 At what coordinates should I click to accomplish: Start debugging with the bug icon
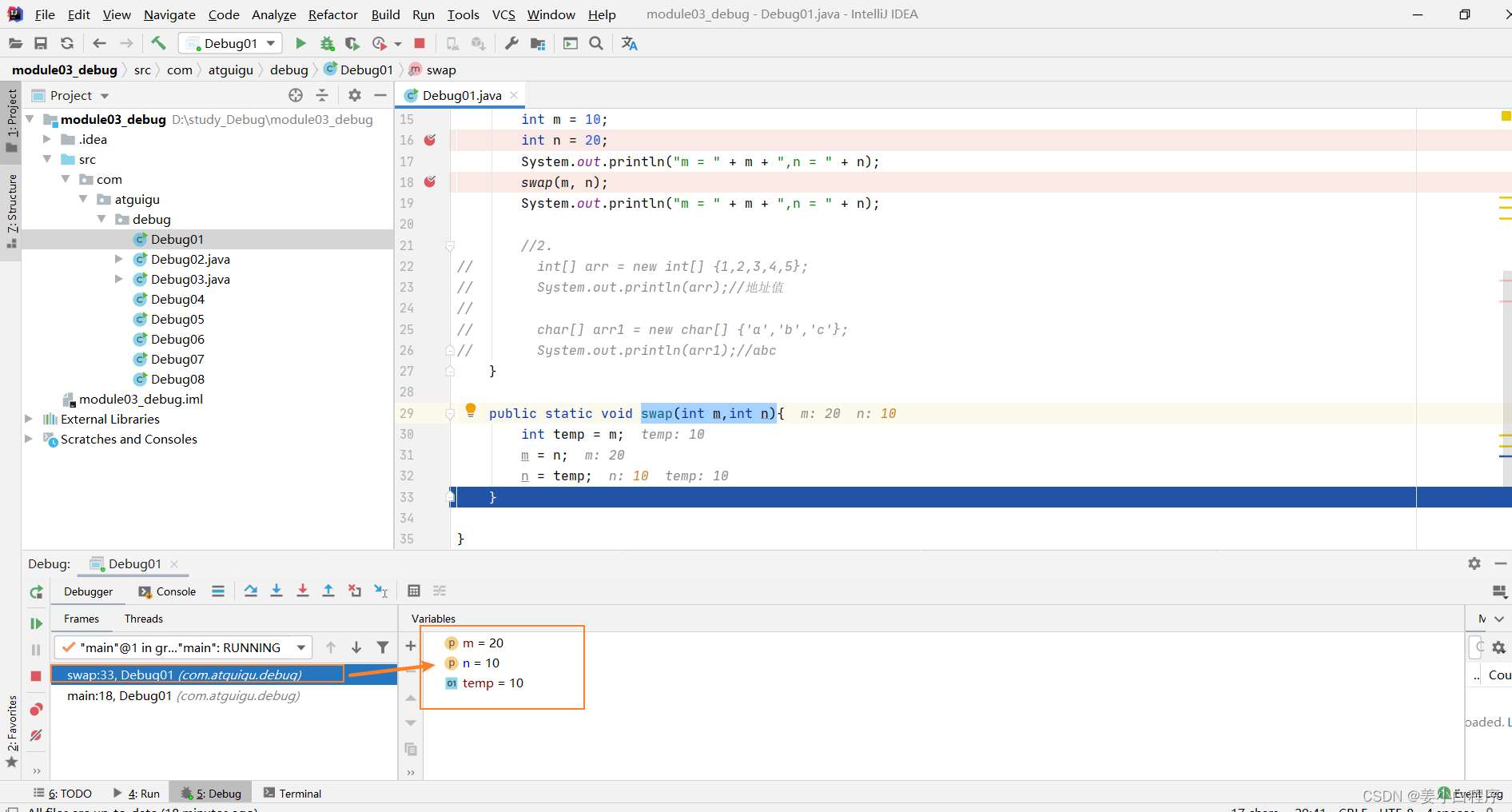pyautogui.click(x=327, y=43)
